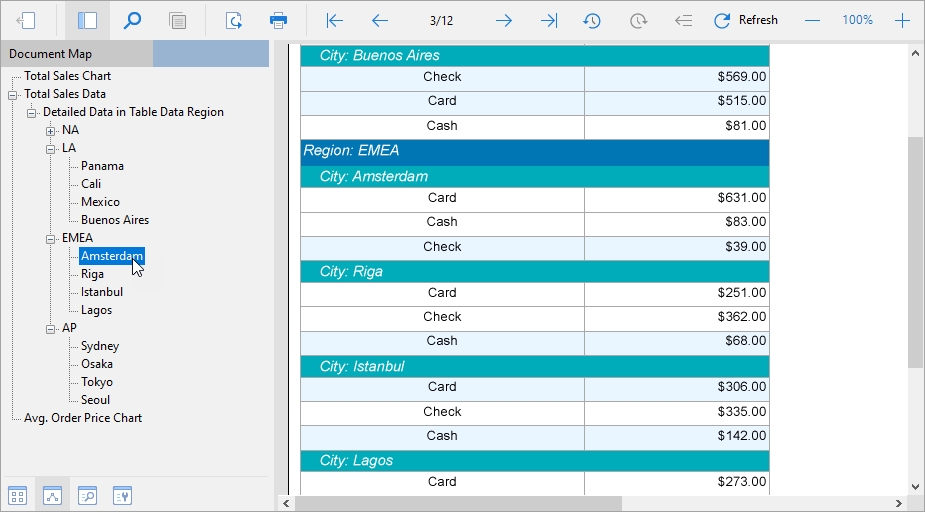Open the 100% zoom level dropdown
This screenshot has height=512, width=925.
(x=857, y=20)
